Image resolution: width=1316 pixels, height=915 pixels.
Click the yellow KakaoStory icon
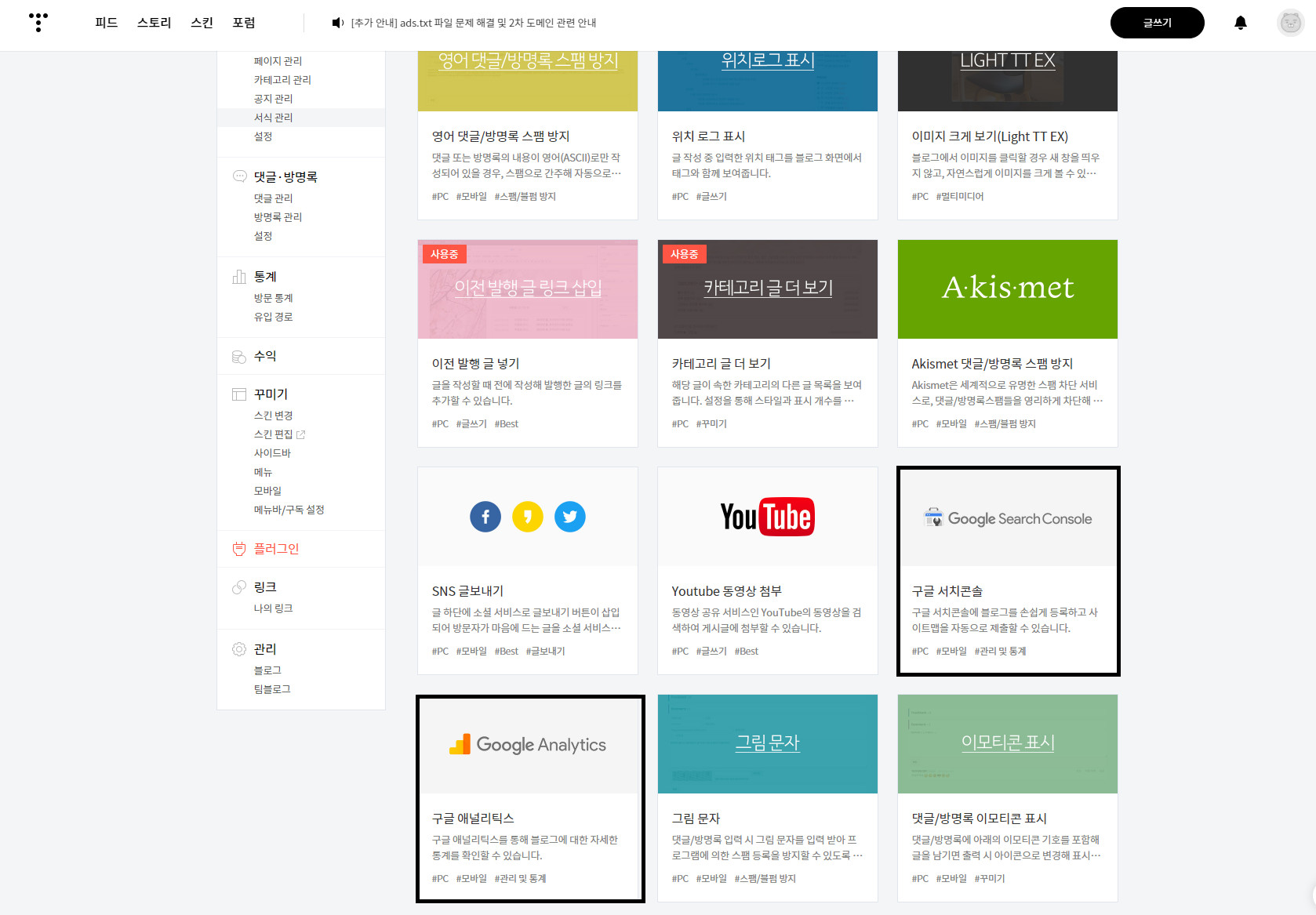[528, 517]
